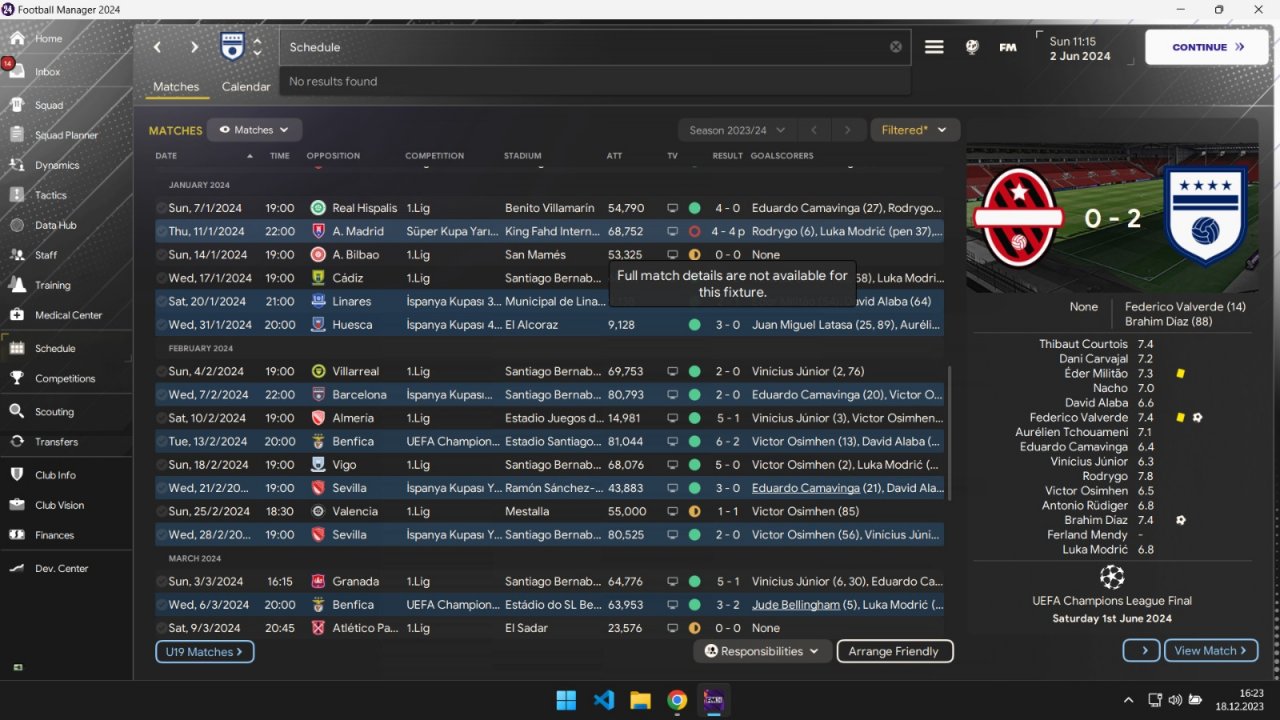
Task: Click the Data Hub icon
Action: point(17,225)
